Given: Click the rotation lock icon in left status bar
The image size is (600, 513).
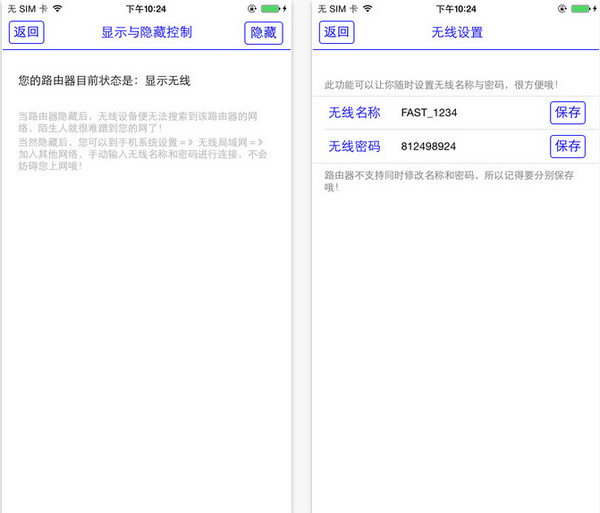Looking at the screenshot, I should [x=252, y=8].
